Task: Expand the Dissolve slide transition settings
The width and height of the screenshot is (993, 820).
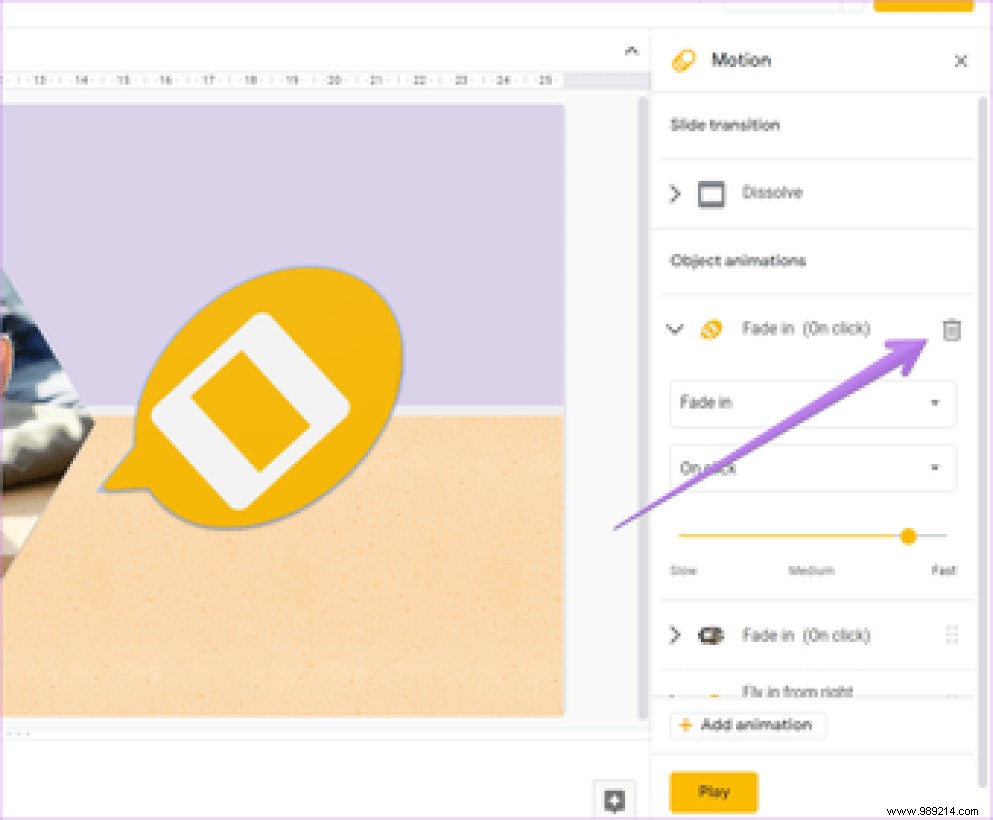Action: pyautogui.click(x=675, y=193)
